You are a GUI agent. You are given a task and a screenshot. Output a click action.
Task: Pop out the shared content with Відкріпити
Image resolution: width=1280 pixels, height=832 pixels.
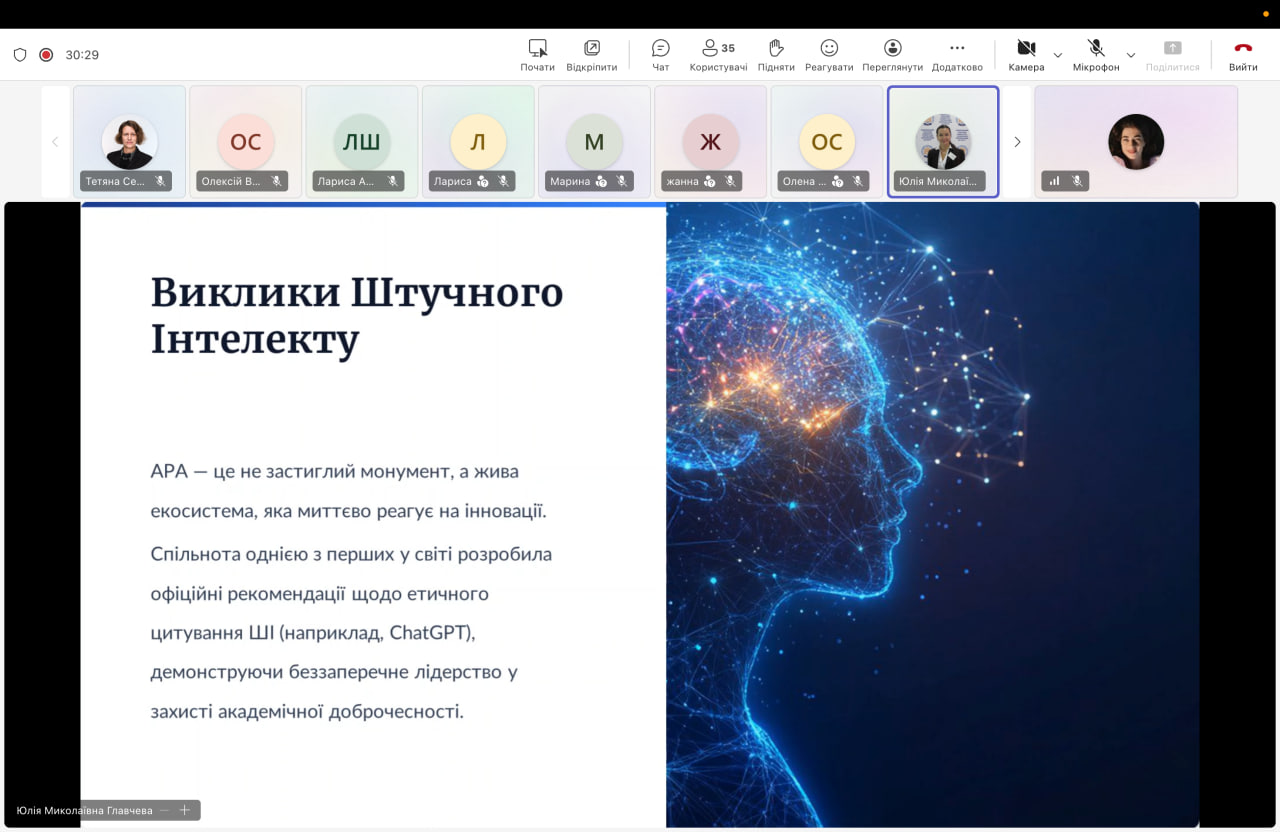click(591, 54)
